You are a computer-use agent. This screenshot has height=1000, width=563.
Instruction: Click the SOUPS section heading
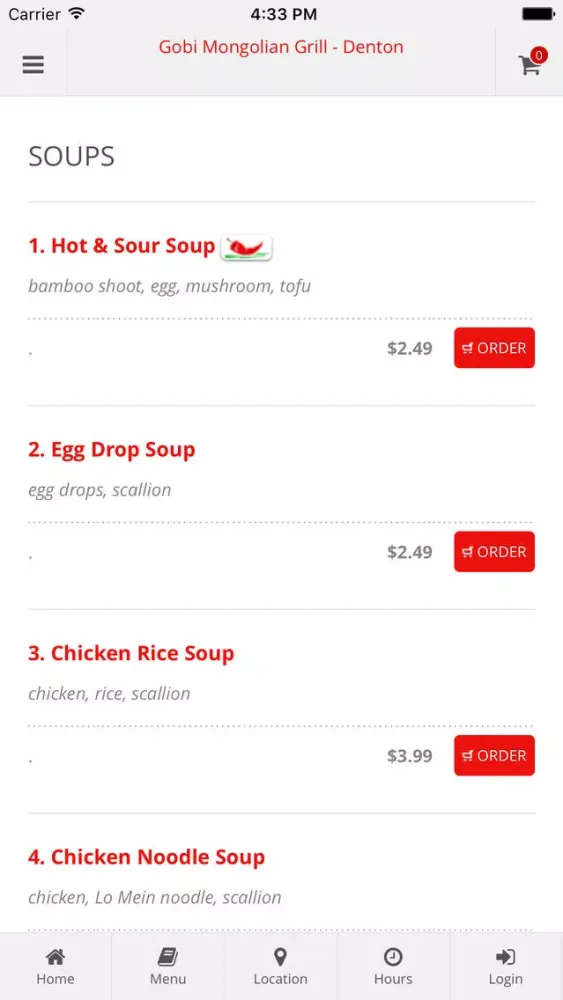coord(71,156)
